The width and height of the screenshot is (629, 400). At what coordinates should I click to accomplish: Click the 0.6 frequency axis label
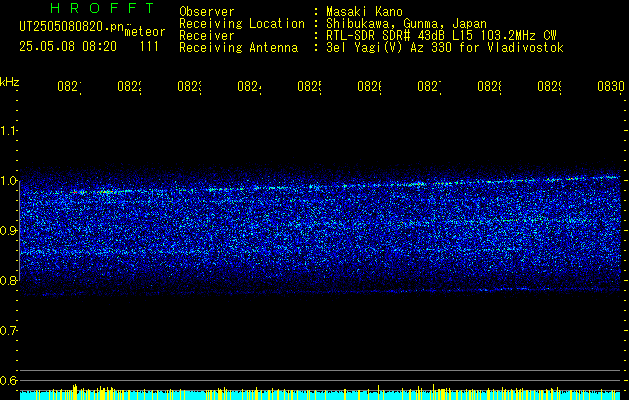pyautogui.click(x=8, y=380)
